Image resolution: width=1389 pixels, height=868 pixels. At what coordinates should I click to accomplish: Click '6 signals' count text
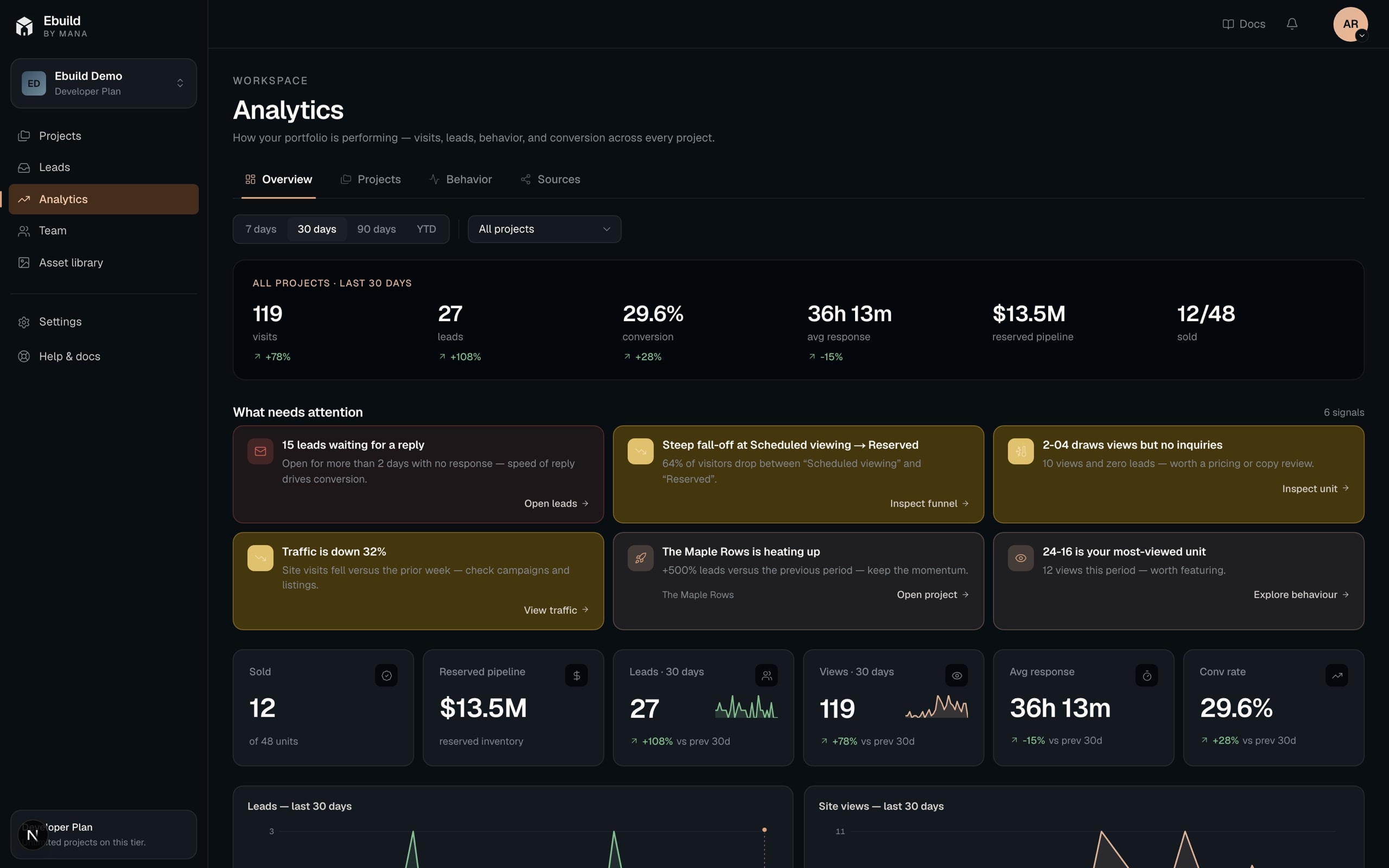1343,413
